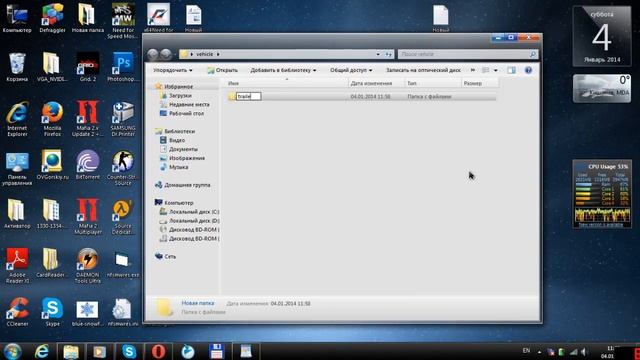Open the Изображения library
This screenshot has width=640, height=360.
tap(187, 158)
